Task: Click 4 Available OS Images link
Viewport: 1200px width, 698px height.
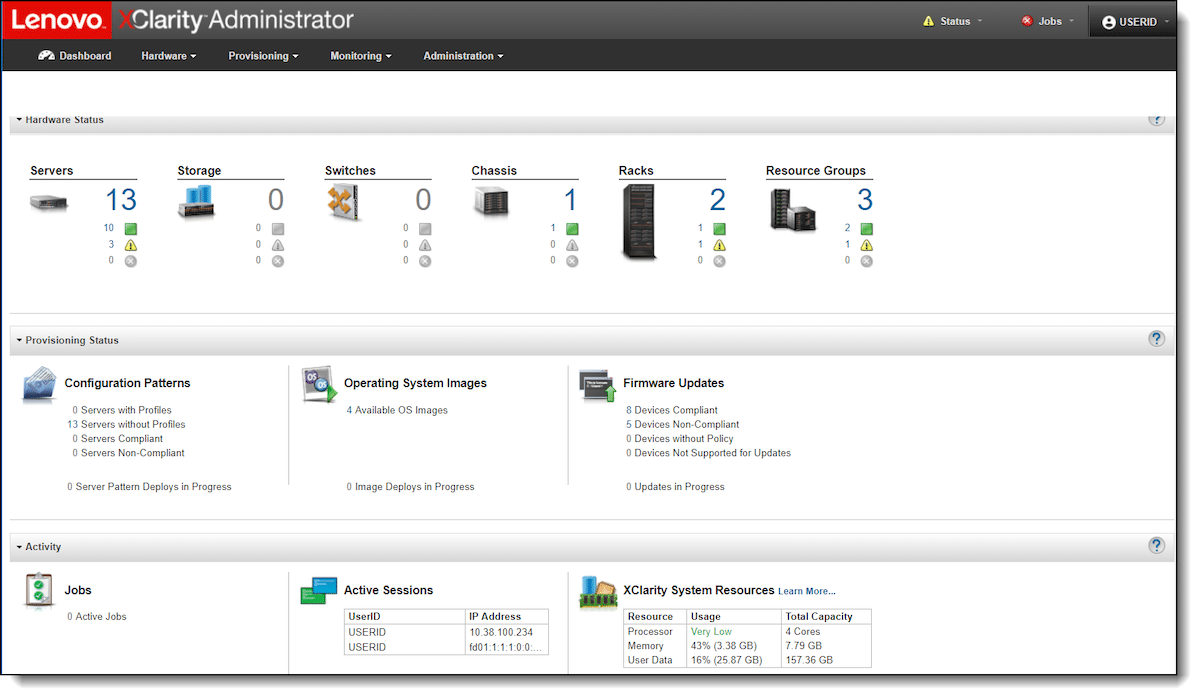Action: pos(397,410)
